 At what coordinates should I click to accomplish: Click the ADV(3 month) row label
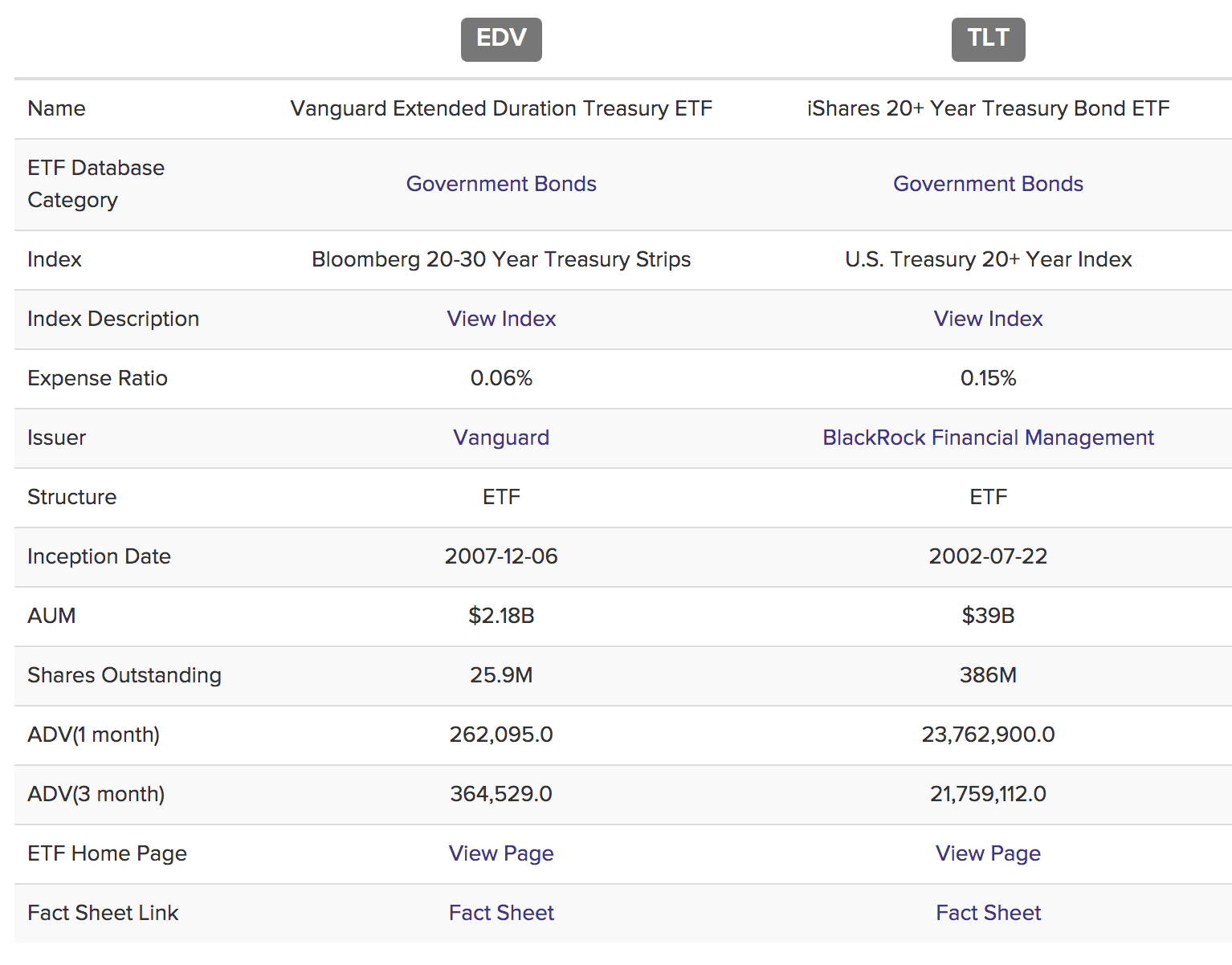point(96,794)
